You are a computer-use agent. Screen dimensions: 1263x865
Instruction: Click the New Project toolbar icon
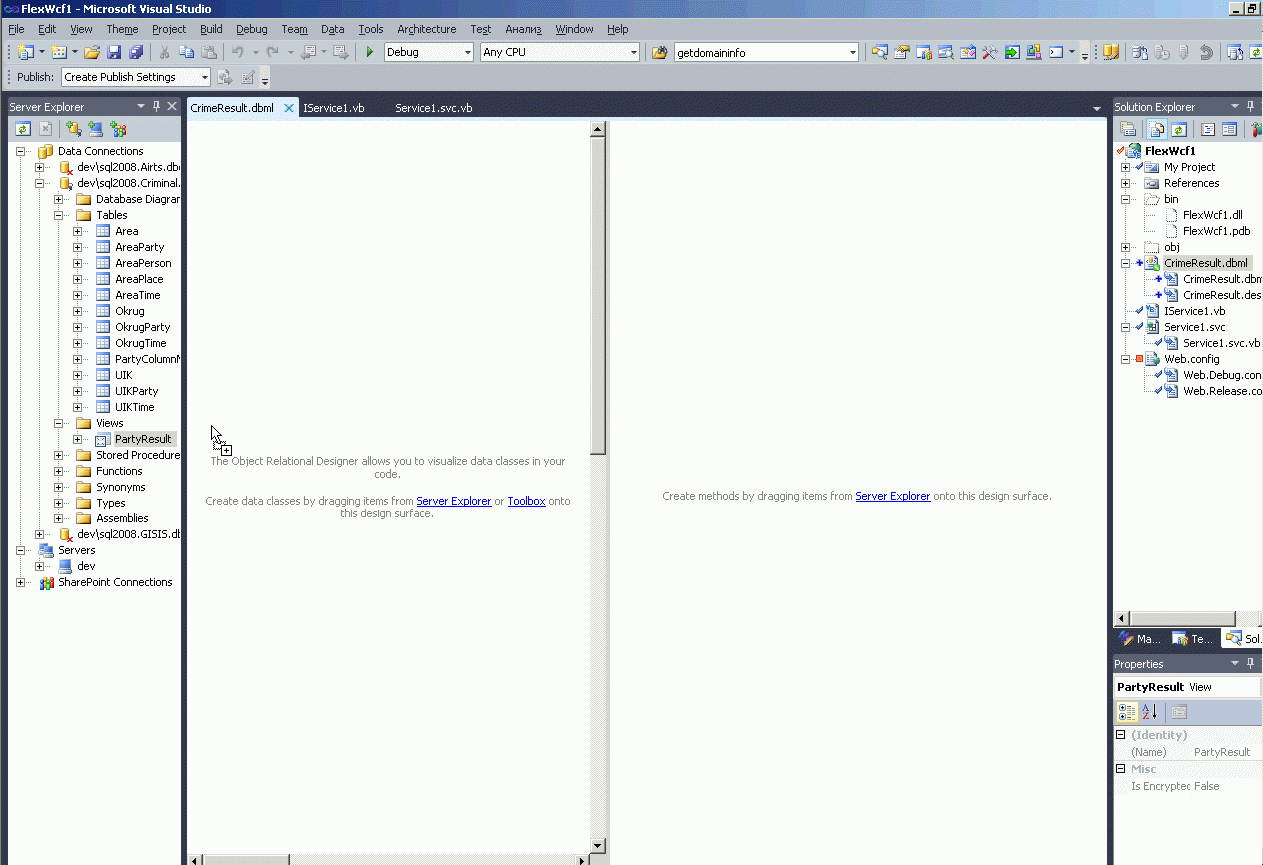click(x=26, y=52)
